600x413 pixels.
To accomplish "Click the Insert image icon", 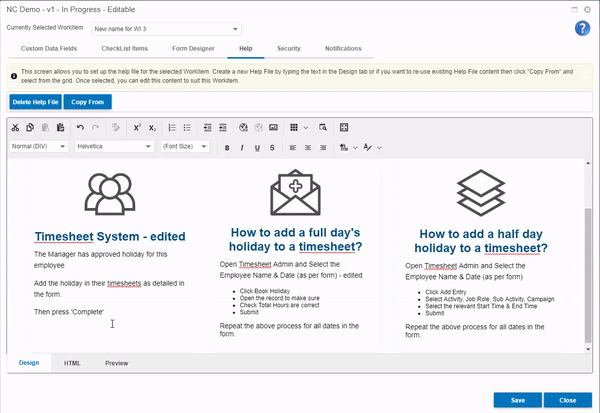I will coord(273,127).
